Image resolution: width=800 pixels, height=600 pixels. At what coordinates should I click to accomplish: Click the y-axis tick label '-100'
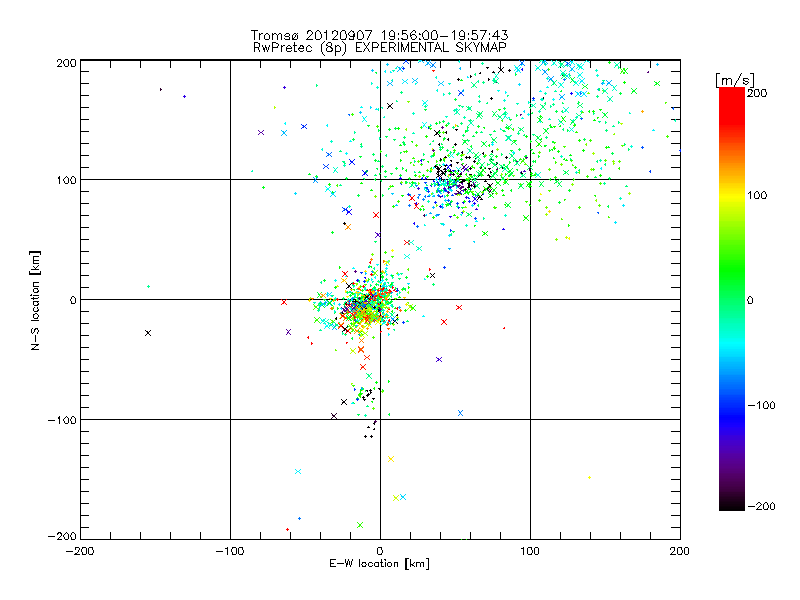click(x=62, y=420)
